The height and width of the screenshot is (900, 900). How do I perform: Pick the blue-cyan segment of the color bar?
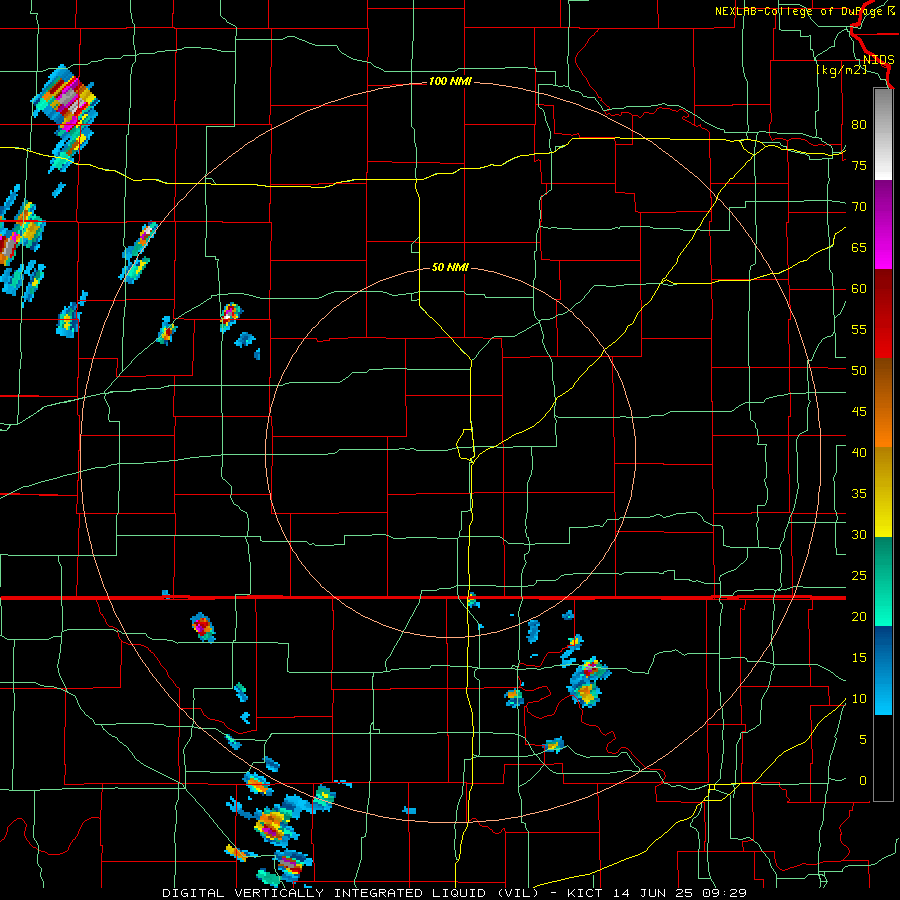pos(883,670)
